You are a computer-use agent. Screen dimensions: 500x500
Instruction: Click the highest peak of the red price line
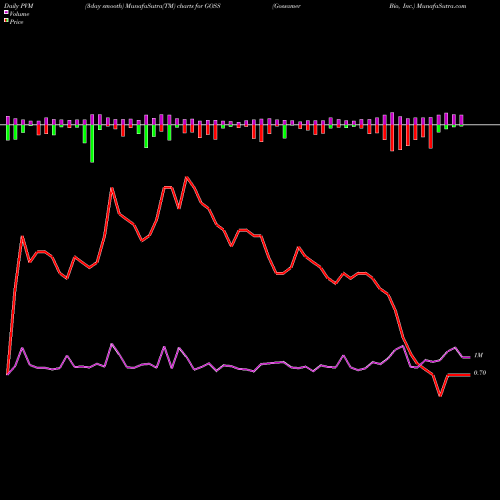tap(187, 177)
